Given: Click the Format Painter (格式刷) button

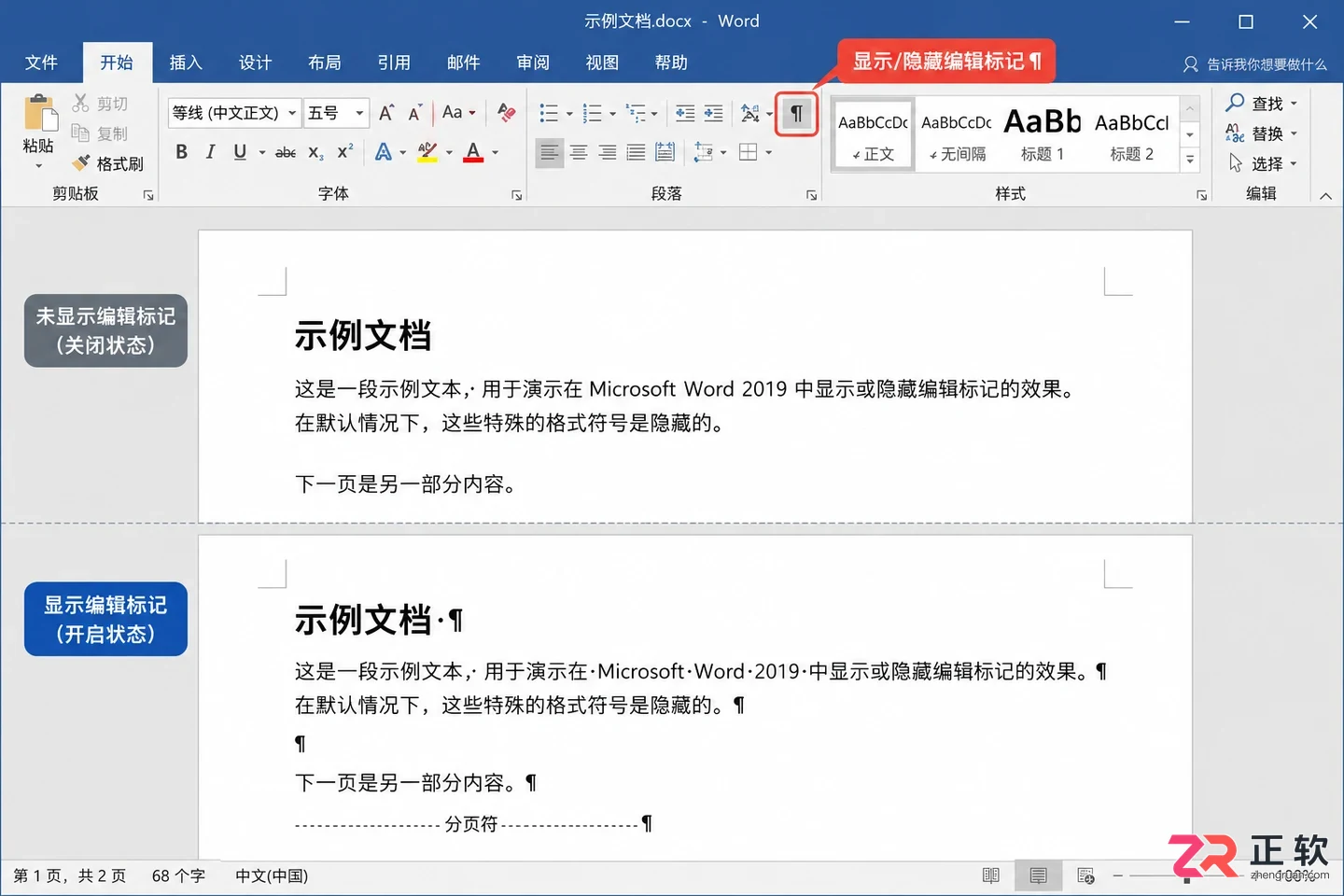Looking at the screenshot, I should tap(109, 163).
